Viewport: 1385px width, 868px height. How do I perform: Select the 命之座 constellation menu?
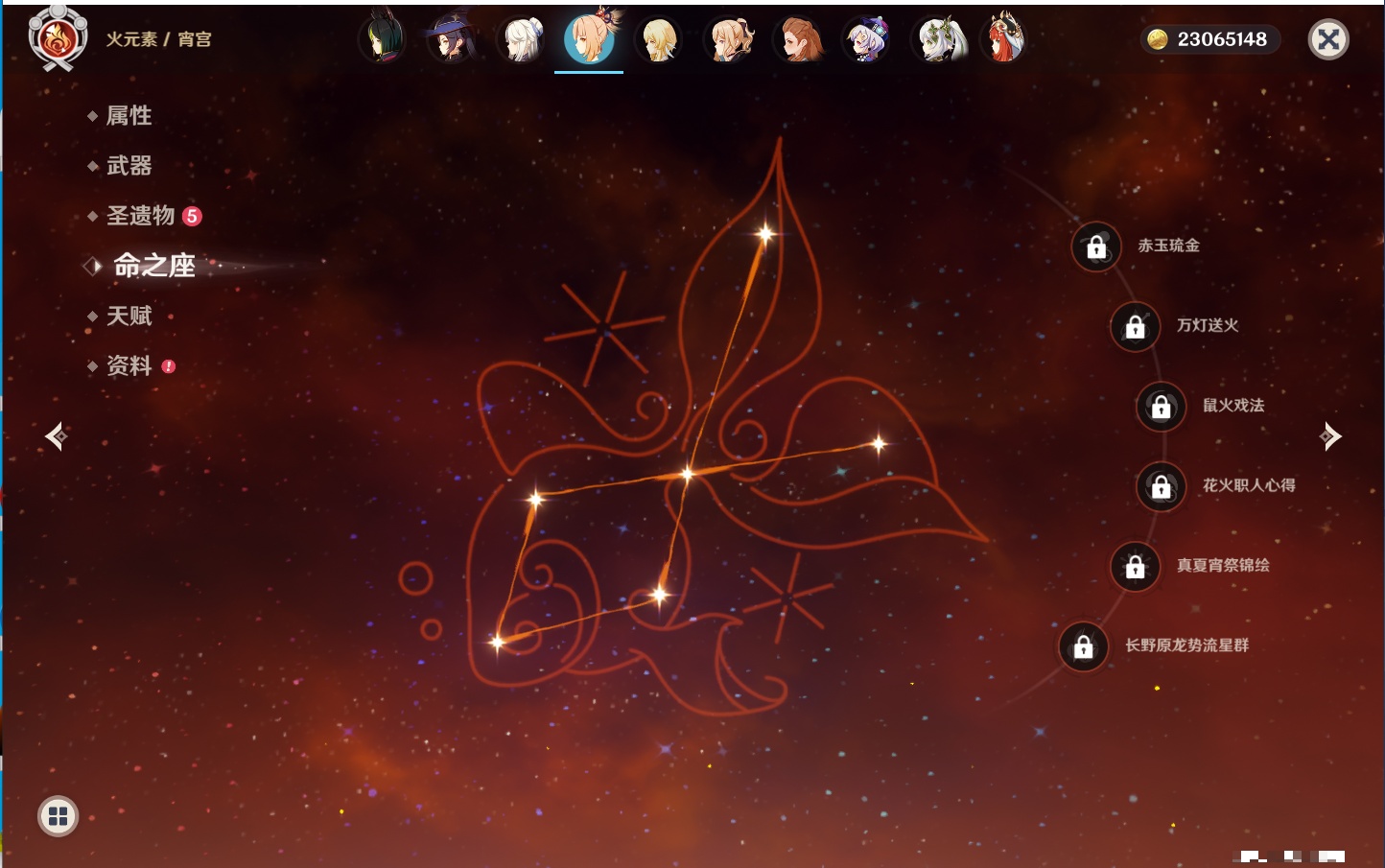point(153,266)
